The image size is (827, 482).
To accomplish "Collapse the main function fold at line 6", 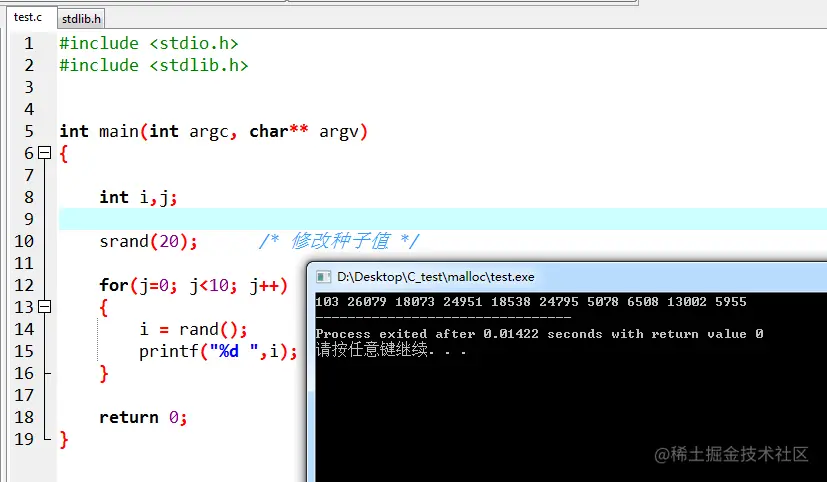I will coord(45,153).
